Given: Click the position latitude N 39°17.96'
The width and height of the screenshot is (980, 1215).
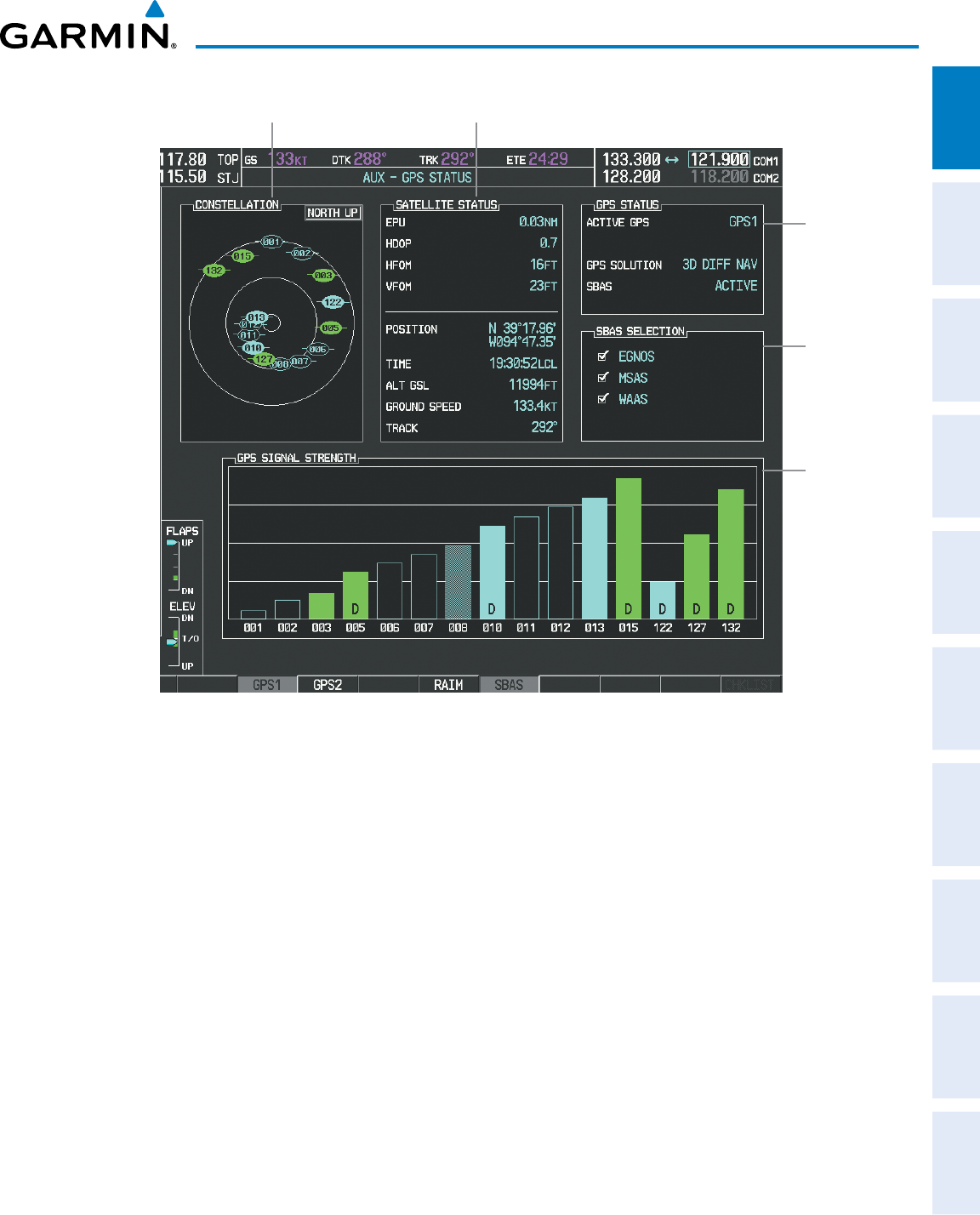Looking at the screenshot, I should (522, 328).
